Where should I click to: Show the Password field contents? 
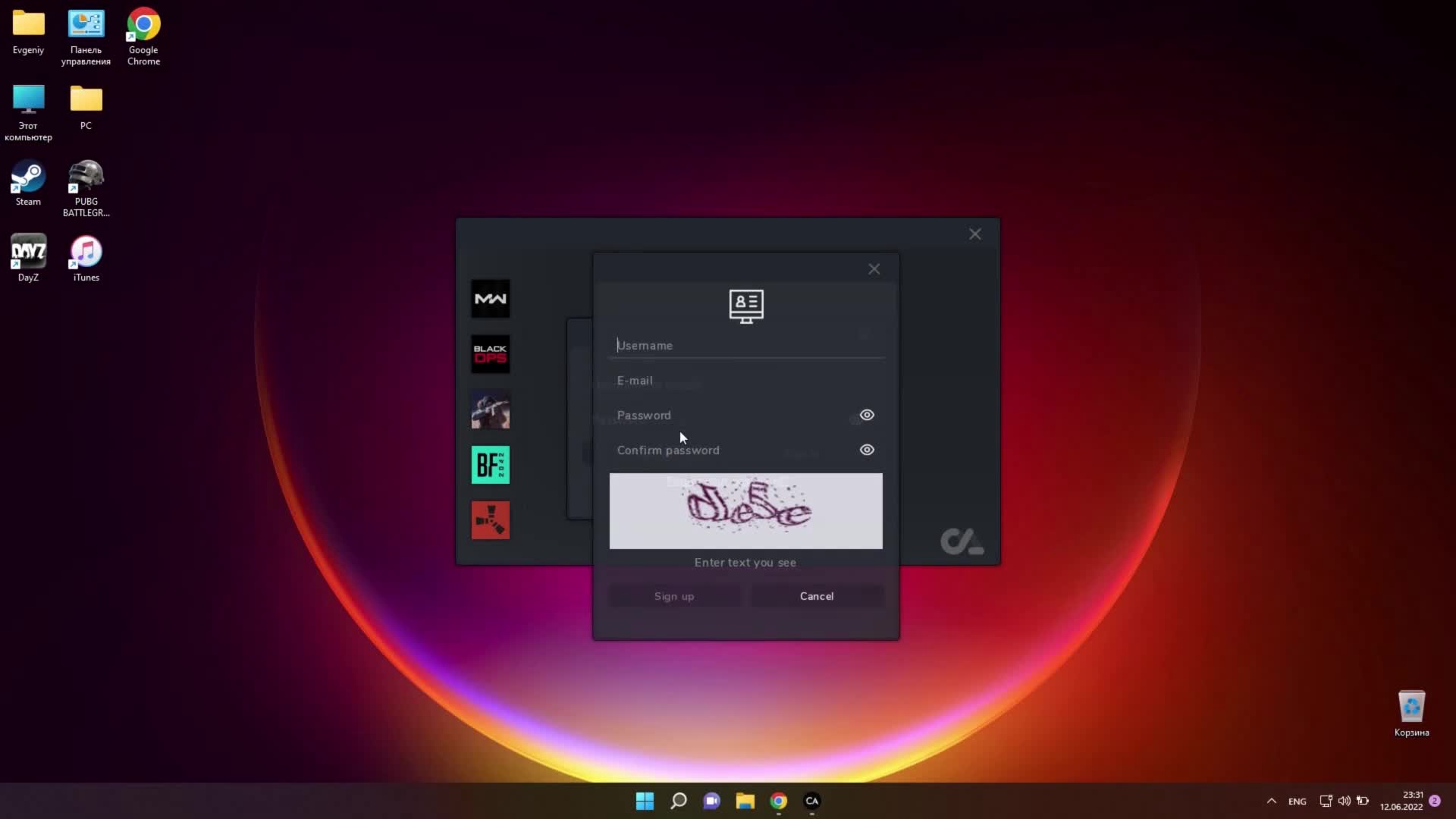pos(867,415)
